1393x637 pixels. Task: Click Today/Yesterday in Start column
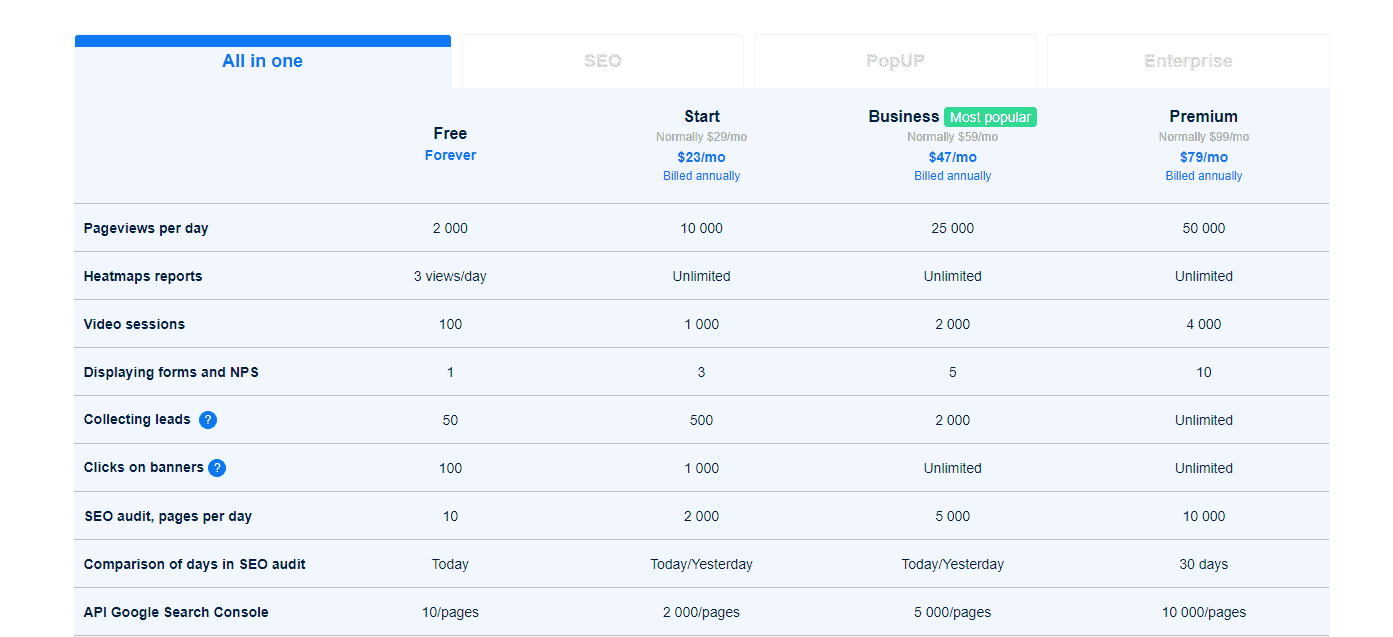pyautogui.click(x=702, y=564)
